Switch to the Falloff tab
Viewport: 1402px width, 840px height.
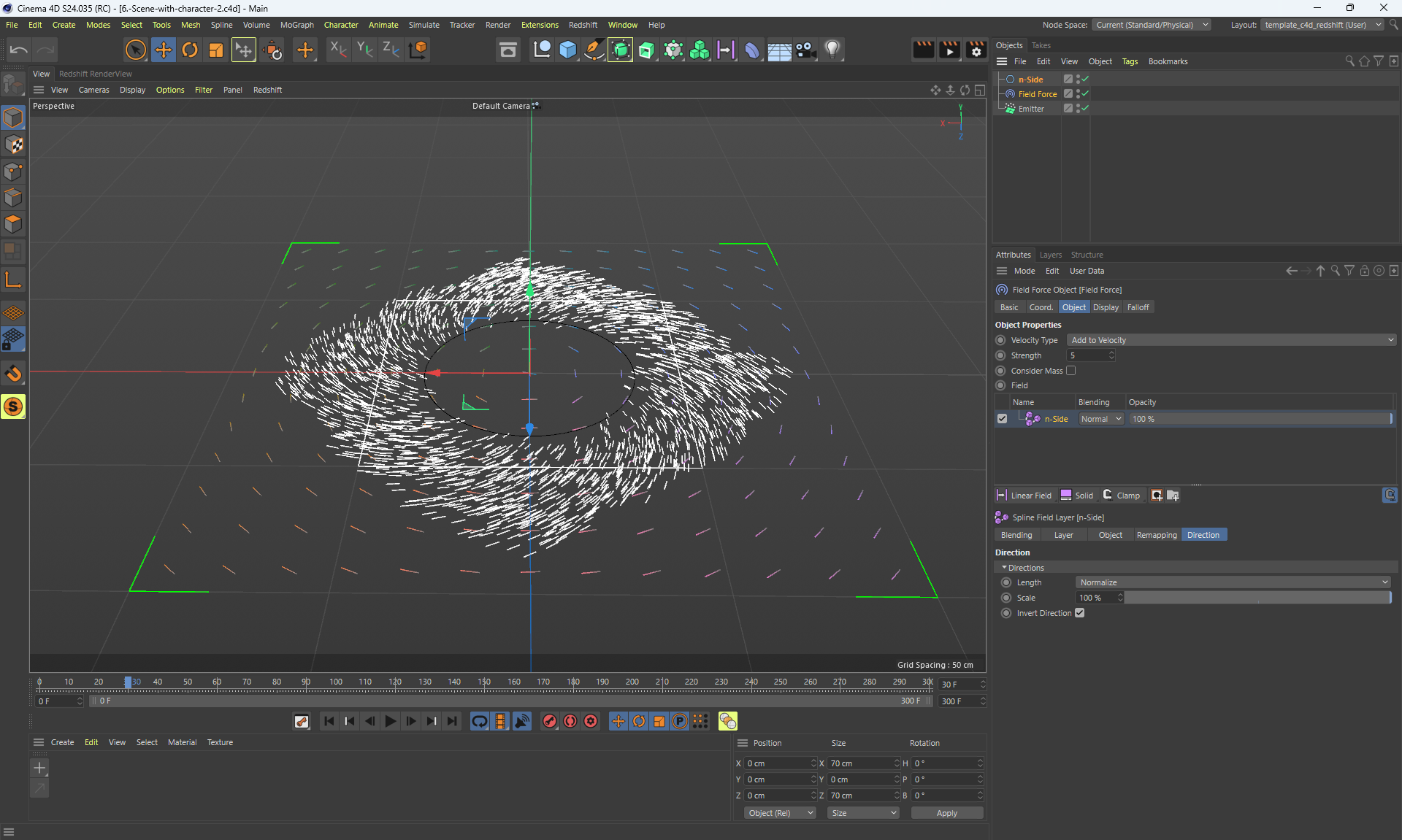coord(1138,307)
